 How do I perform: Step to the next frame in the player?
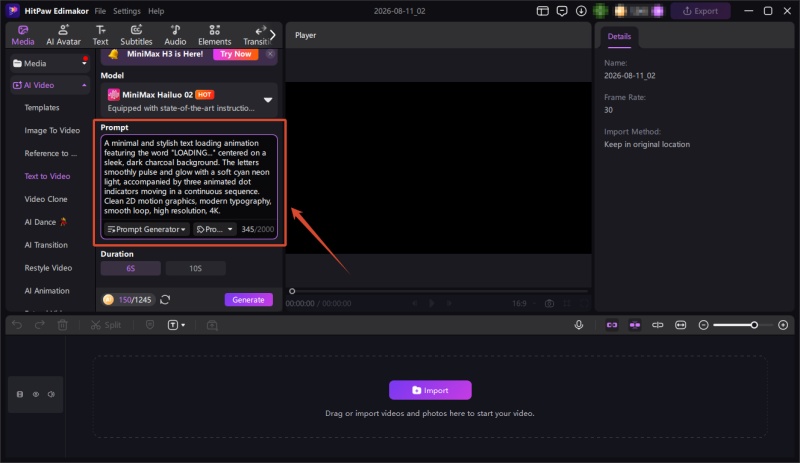coord(449,303)
